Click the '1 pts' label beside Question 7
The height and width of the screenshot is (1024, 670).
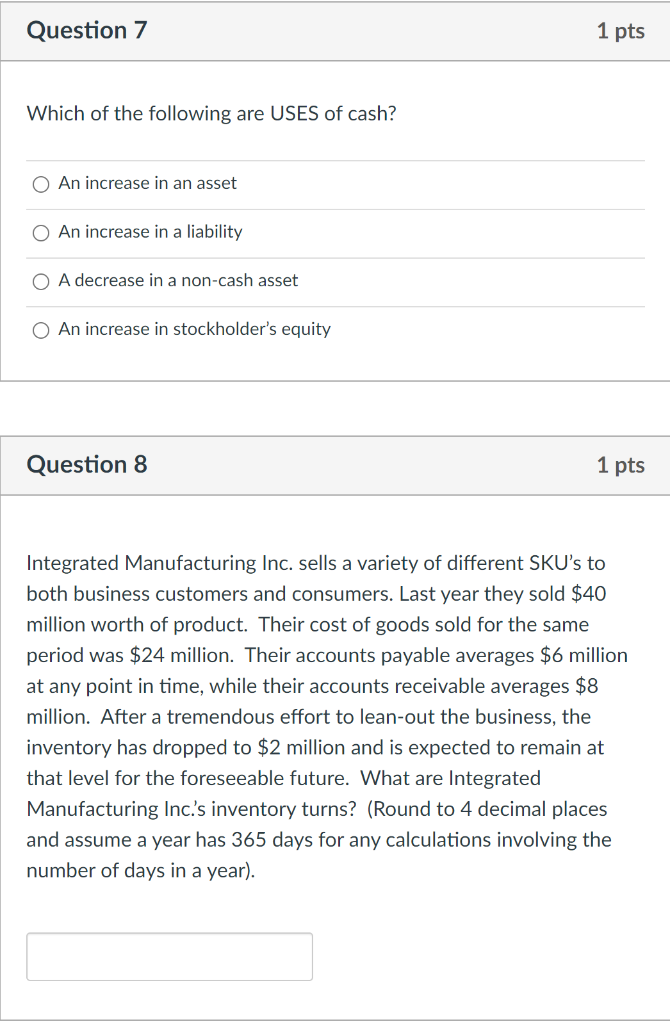[620, 30]
